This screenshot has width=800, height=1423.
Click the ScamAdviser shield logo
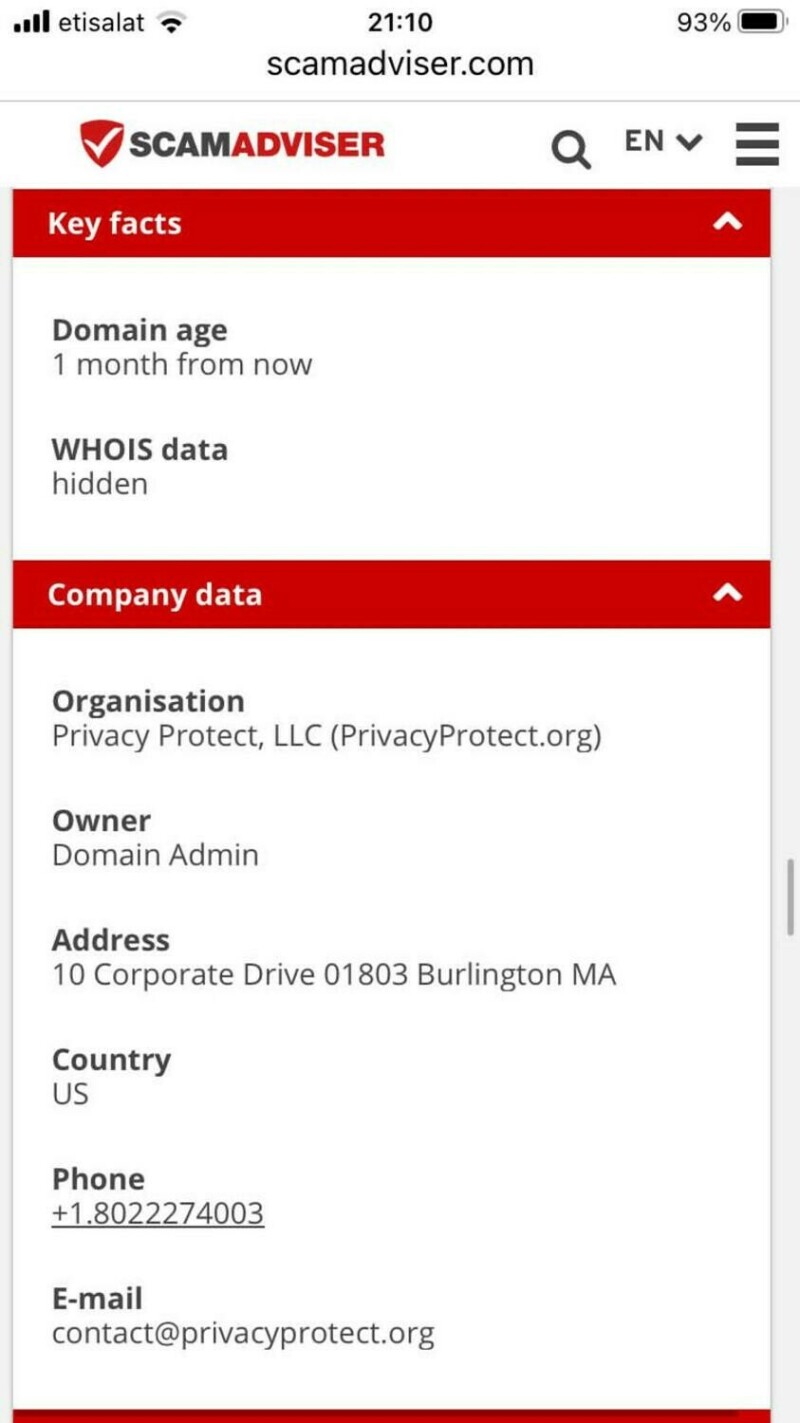pos(102,143)
